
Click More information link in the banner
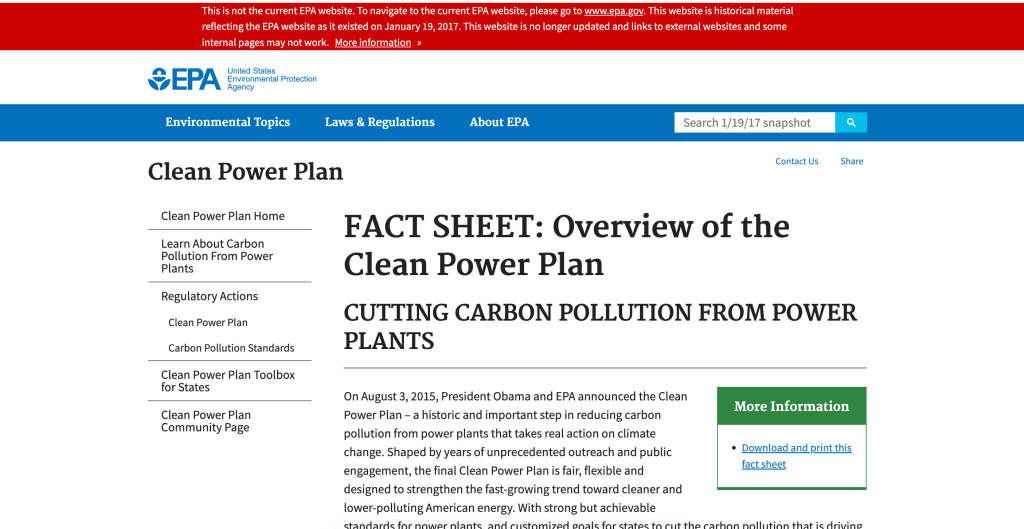tap(372, 43)
